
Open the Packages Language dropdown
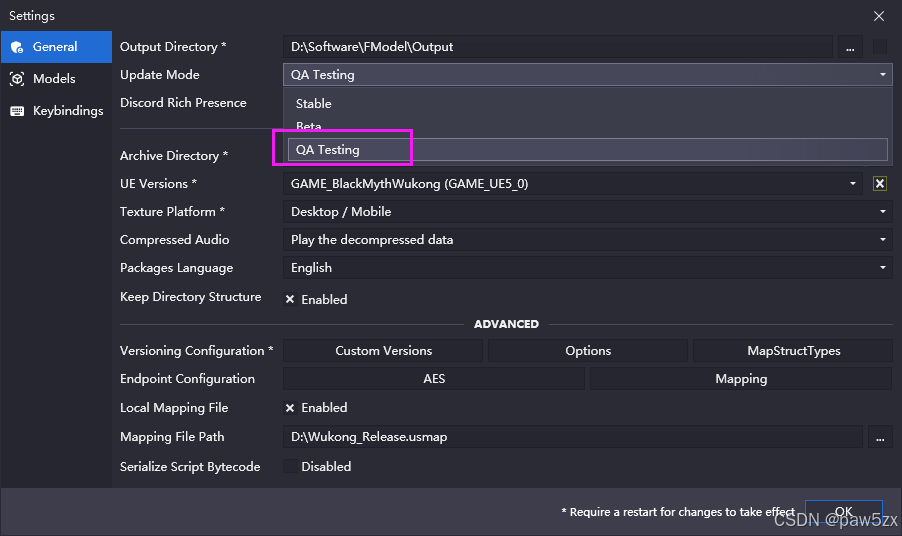pyautogui.click(x=587, y=268)
